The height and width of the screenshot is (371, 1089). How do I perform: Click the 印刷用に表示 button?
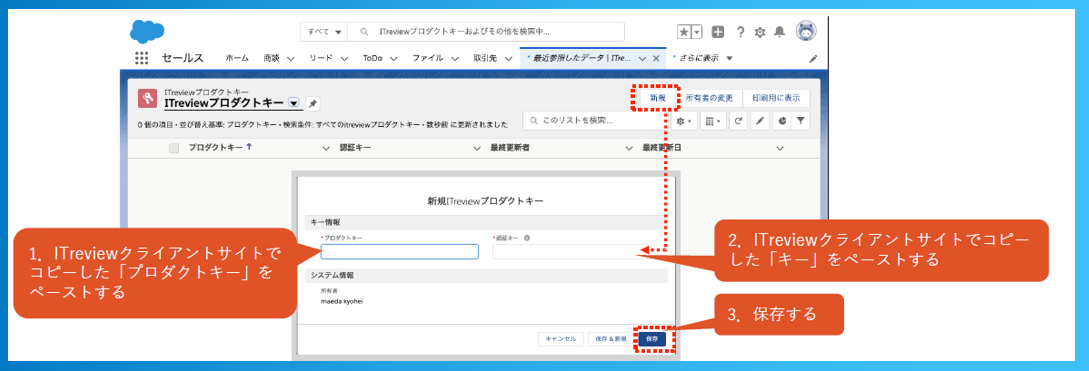pyautogui.click(x=776, y=98)
